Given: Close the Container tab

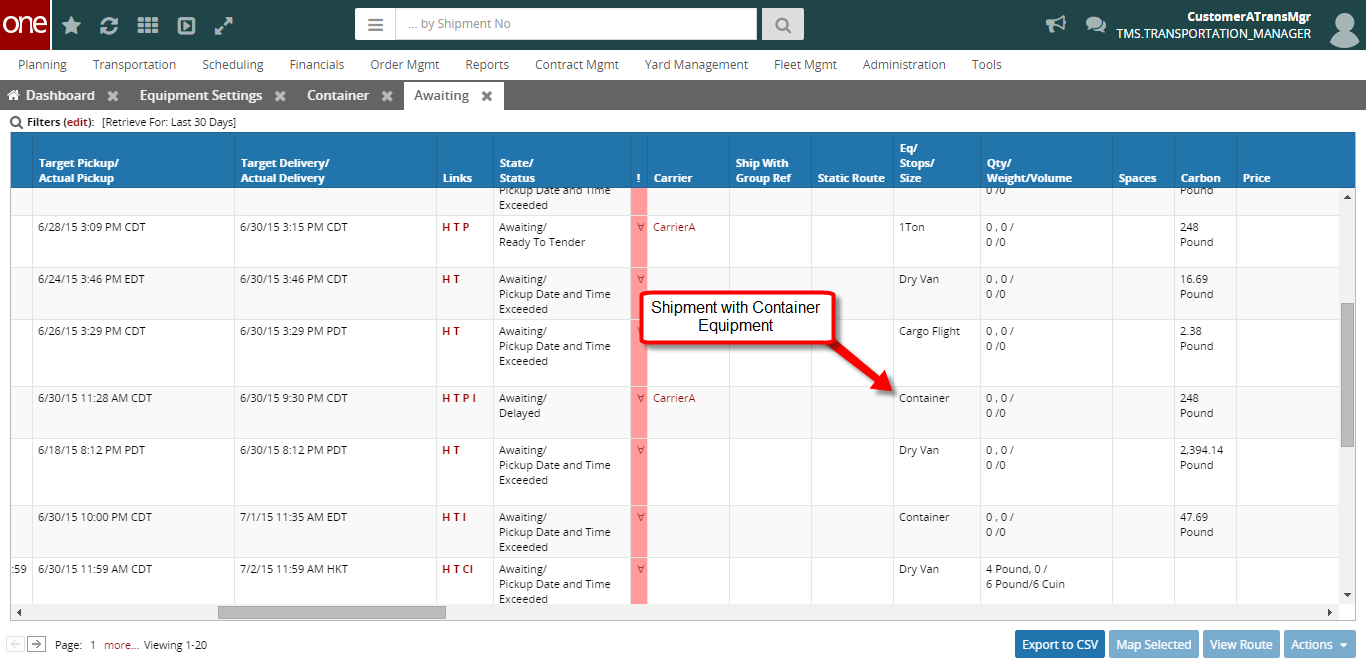Looking at the screenshot, I should (387, 96).
